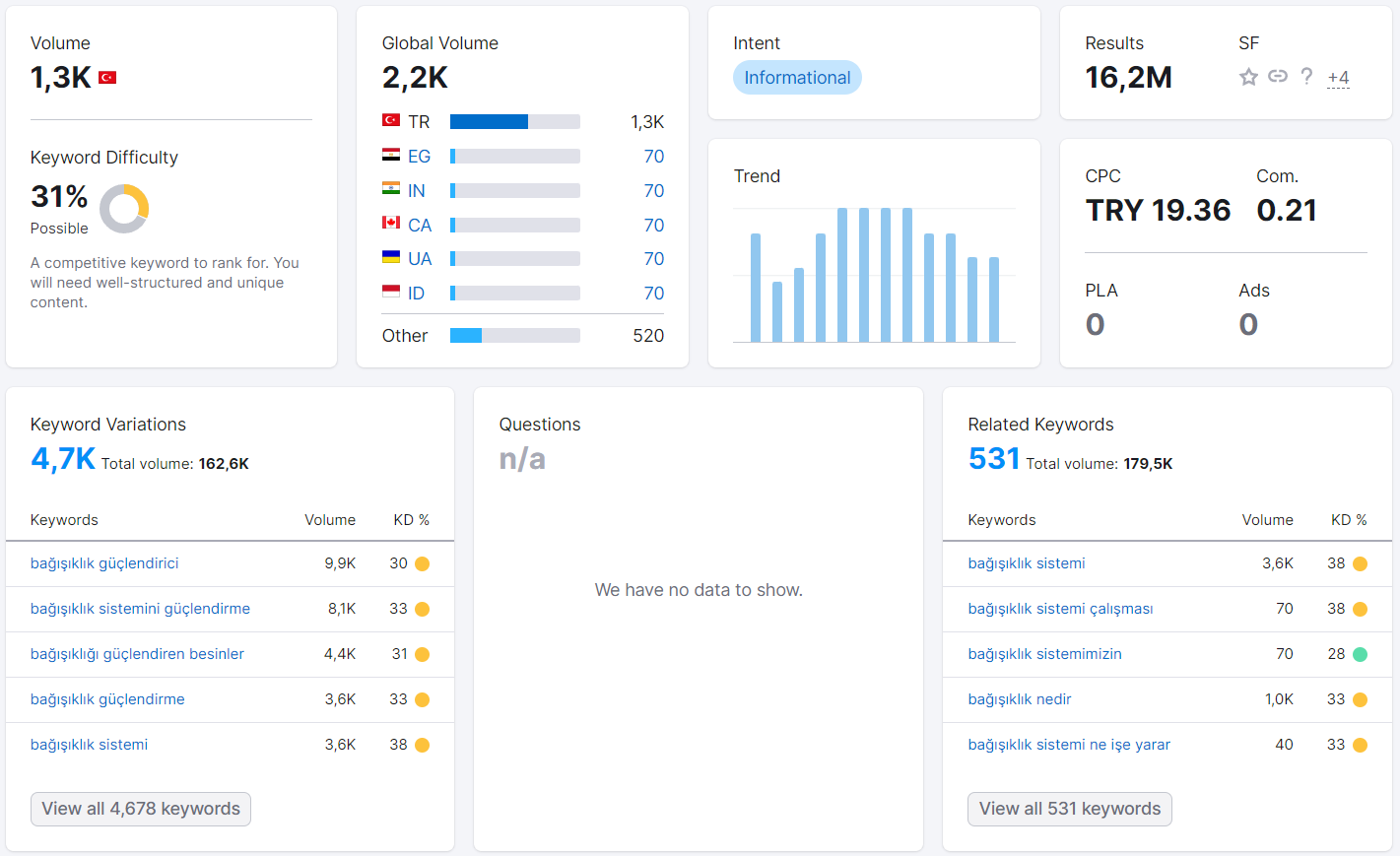The image size is (1400, 856).
Task: Click View all 531 keywords button
Action: coord(1070,809)
